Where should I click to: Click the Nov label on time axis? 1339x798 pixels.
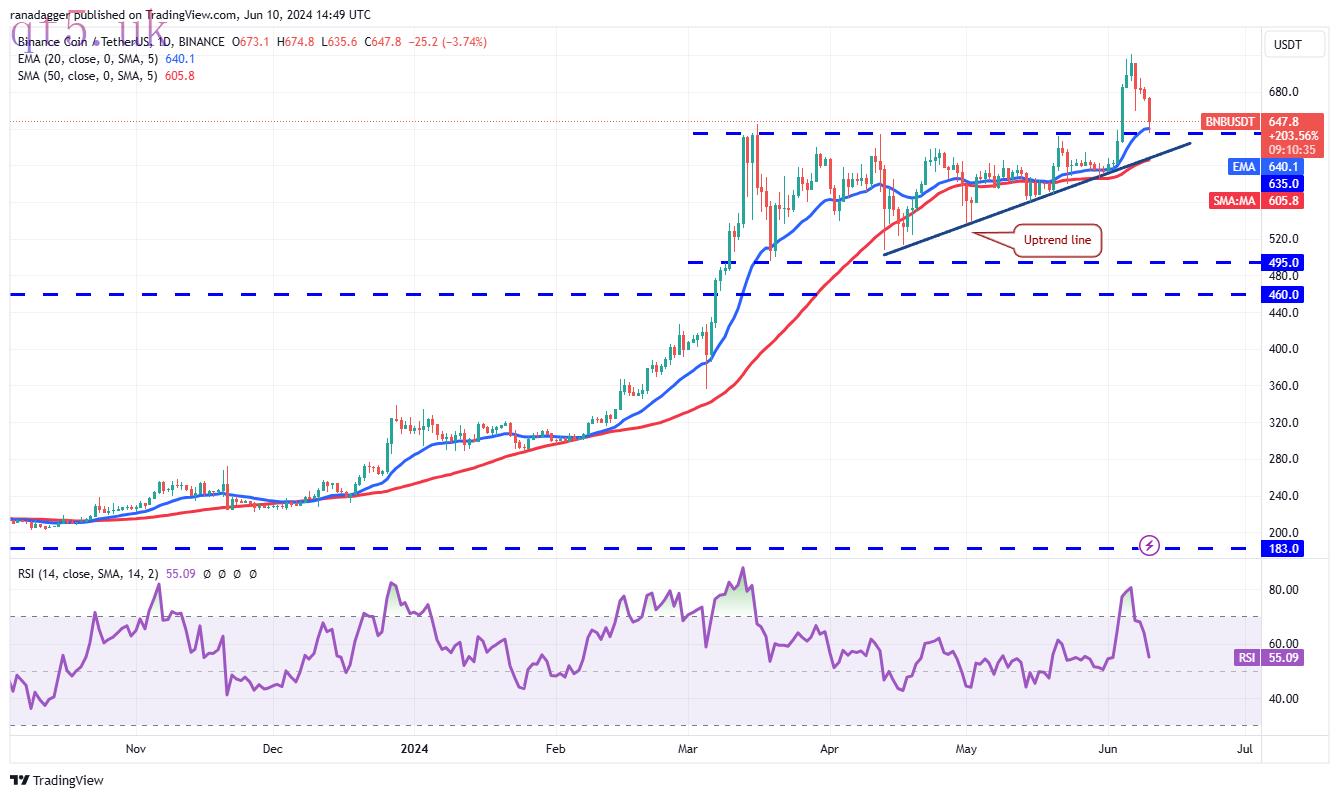point(136,748)
